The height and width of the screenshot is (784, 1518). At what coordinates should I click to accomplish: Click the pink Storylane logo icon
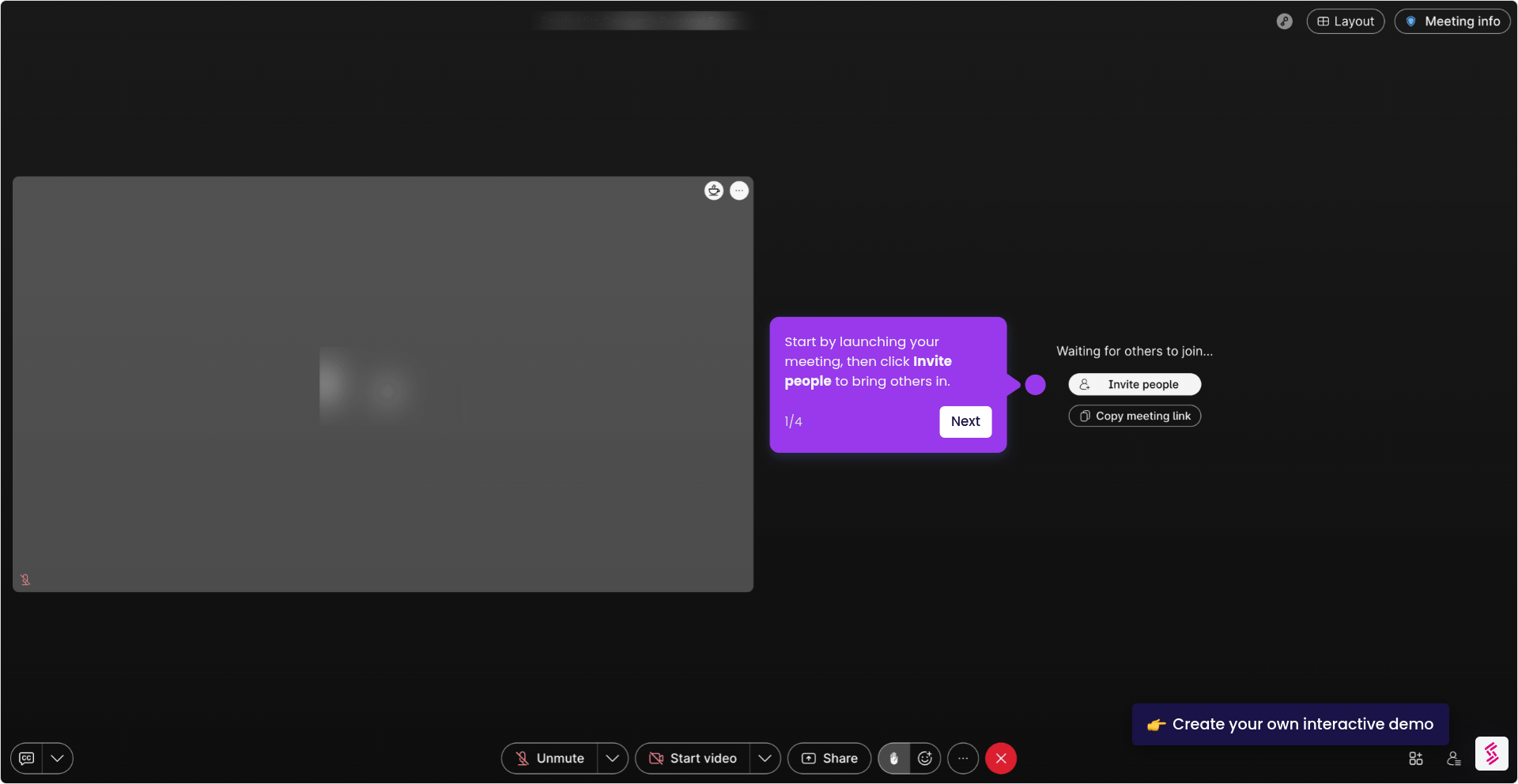point(1492,754)
